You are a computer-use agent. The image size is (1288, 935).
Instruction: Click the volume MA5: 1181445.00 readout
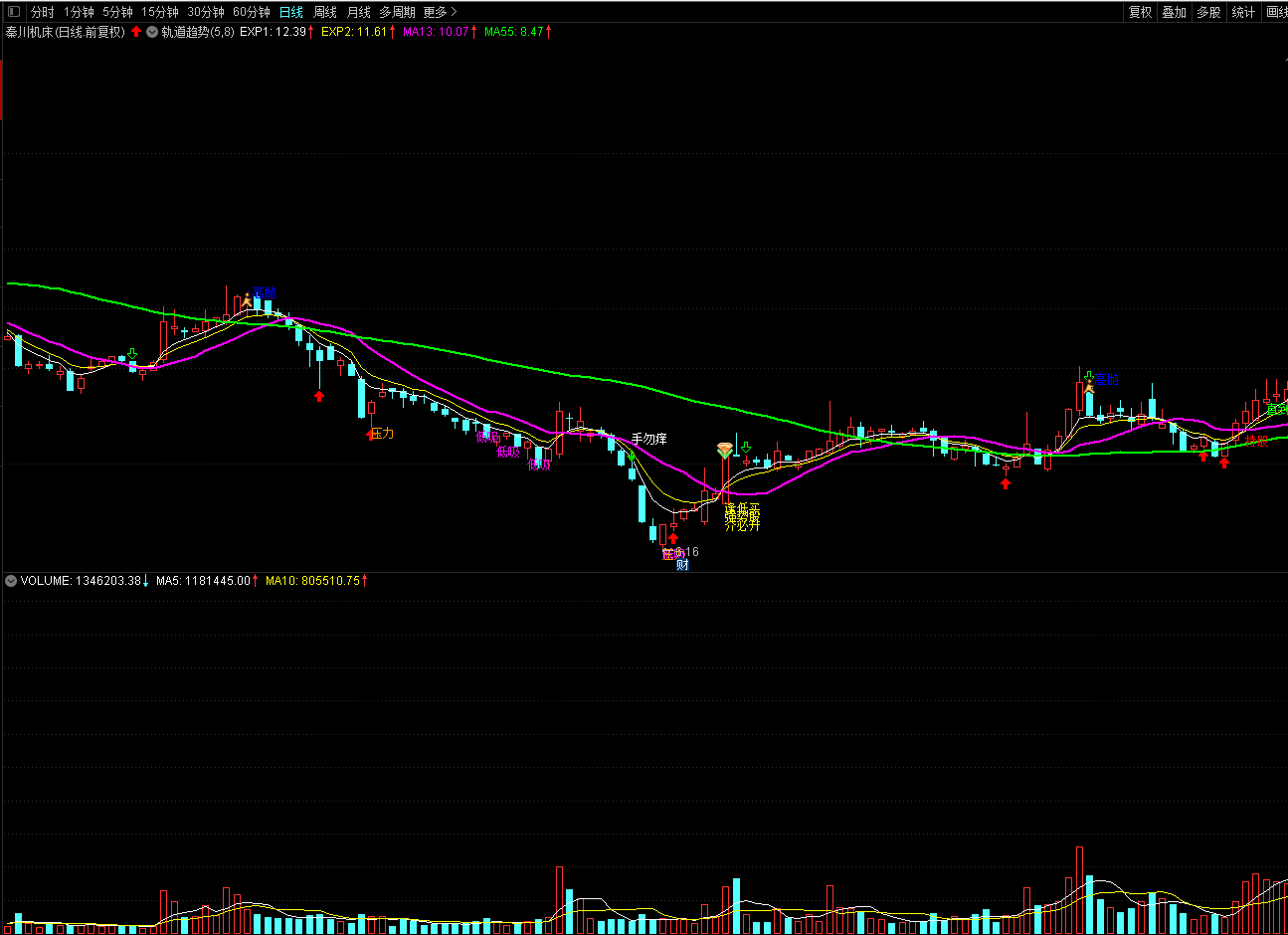[204, 581]
